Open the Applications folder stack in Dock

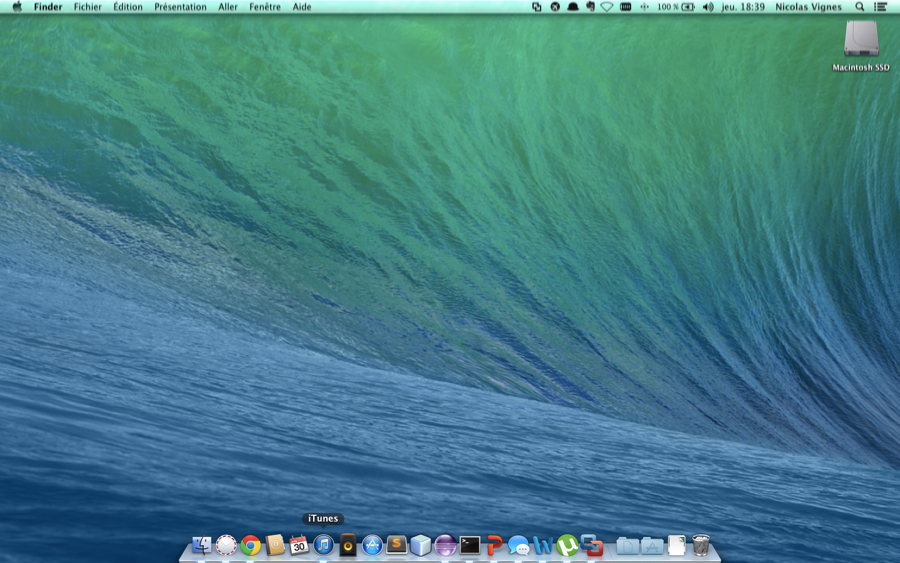(652, 545)
